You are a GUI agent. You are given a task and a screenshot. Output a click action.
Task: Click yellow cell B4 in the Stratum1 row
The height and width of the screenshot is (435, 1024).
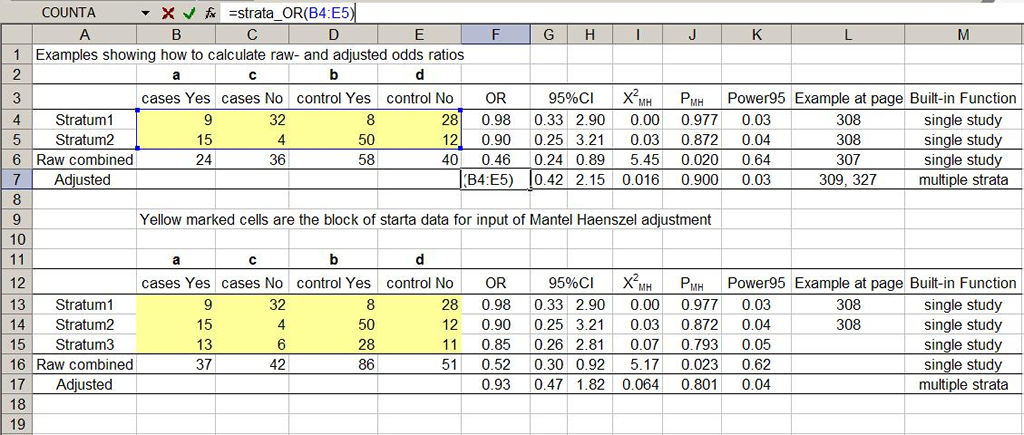coord(176,120)
